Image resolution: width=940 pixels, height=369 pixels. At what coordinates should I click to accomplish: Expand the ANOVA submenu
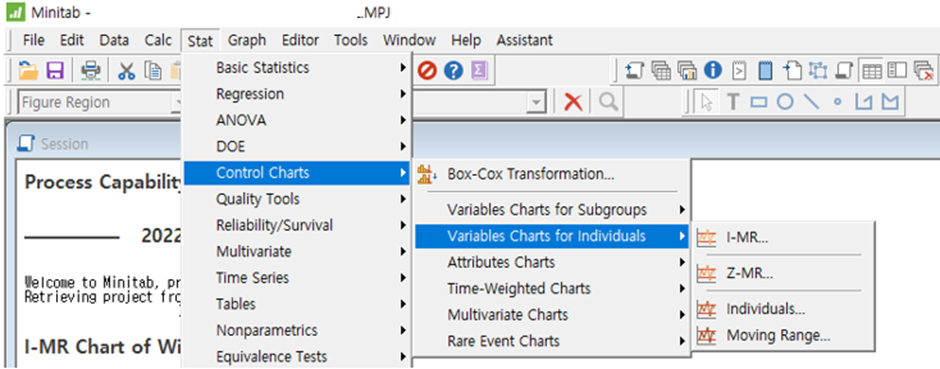click(x=297, y=120)
